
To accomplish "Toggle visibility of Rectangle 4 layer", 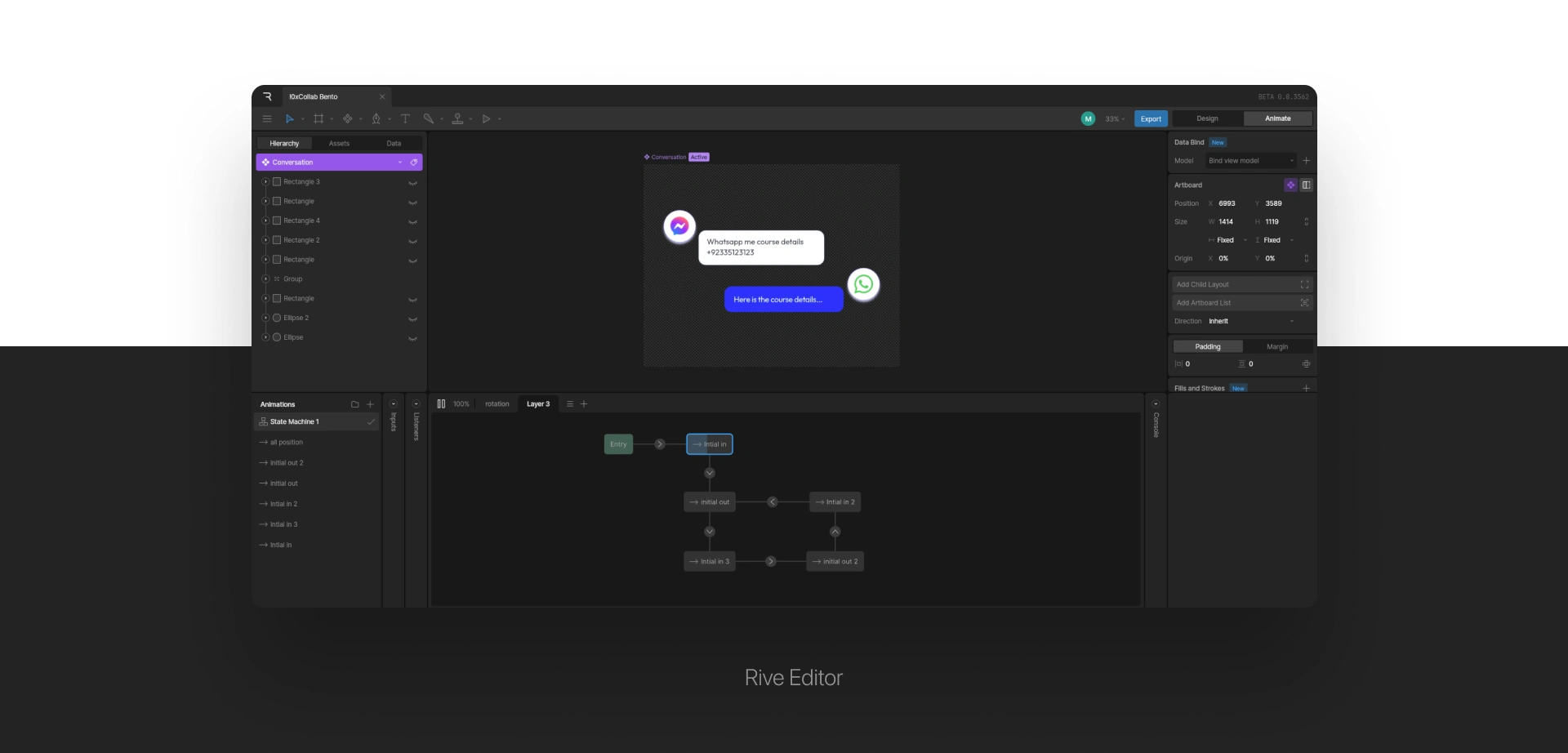I will 412,221.
